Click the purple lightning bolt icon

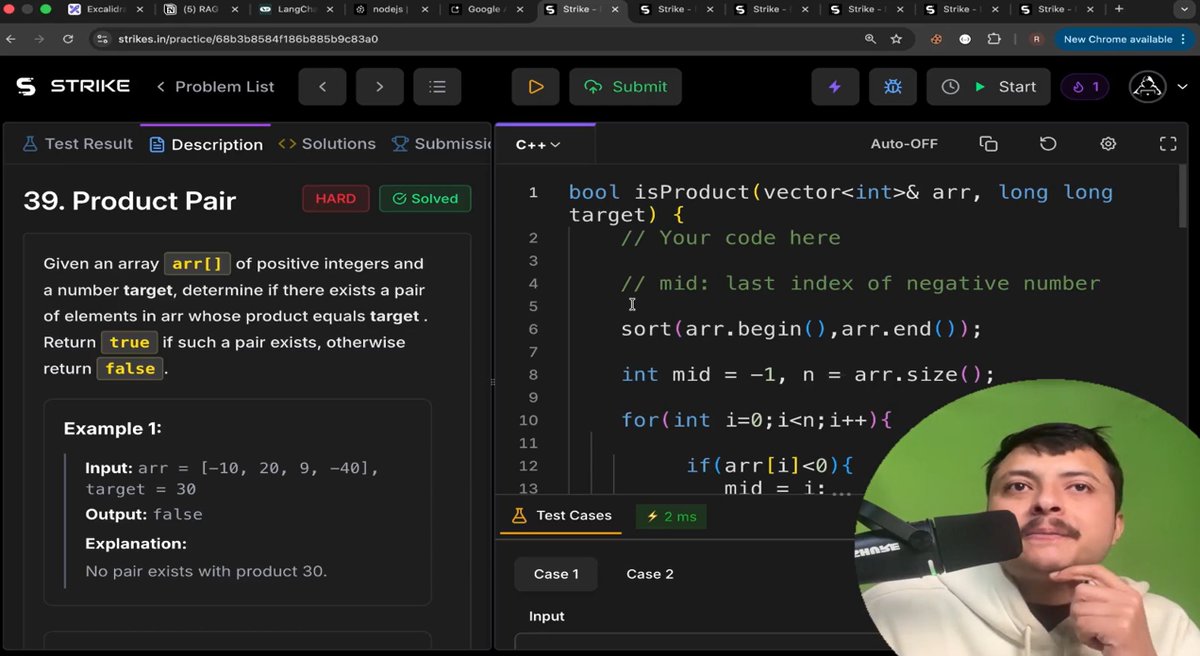[x=834, y=87]
